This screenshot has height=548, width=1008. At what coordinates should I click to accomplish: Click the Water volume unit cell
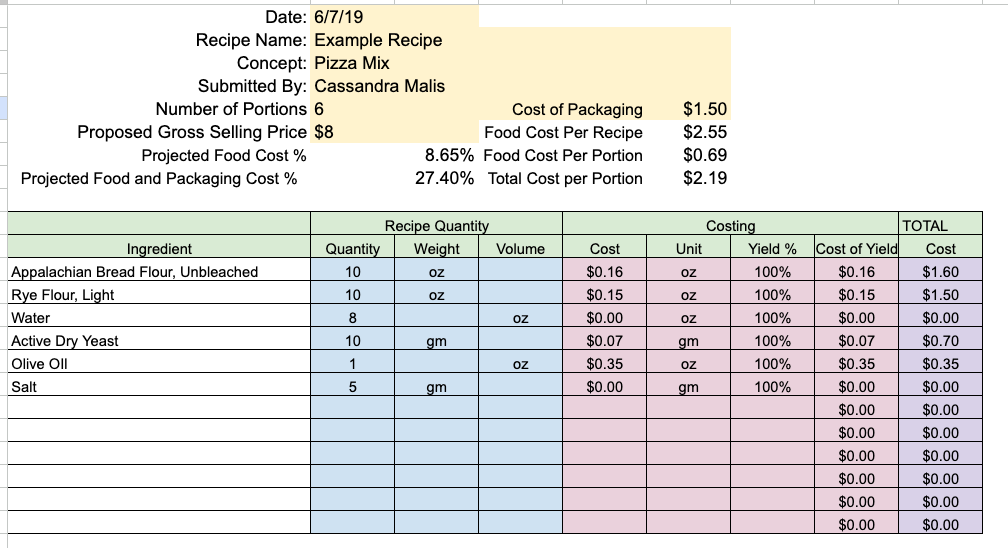(x=521, y=318)
